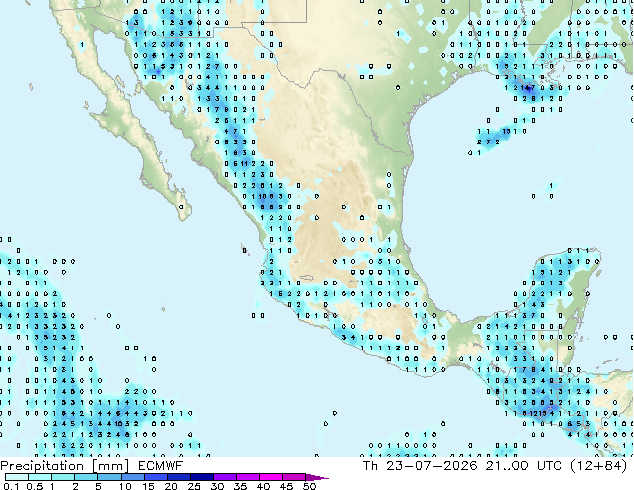Click the 15–20 mm blue legend swatch

click(x=156, y=477)
